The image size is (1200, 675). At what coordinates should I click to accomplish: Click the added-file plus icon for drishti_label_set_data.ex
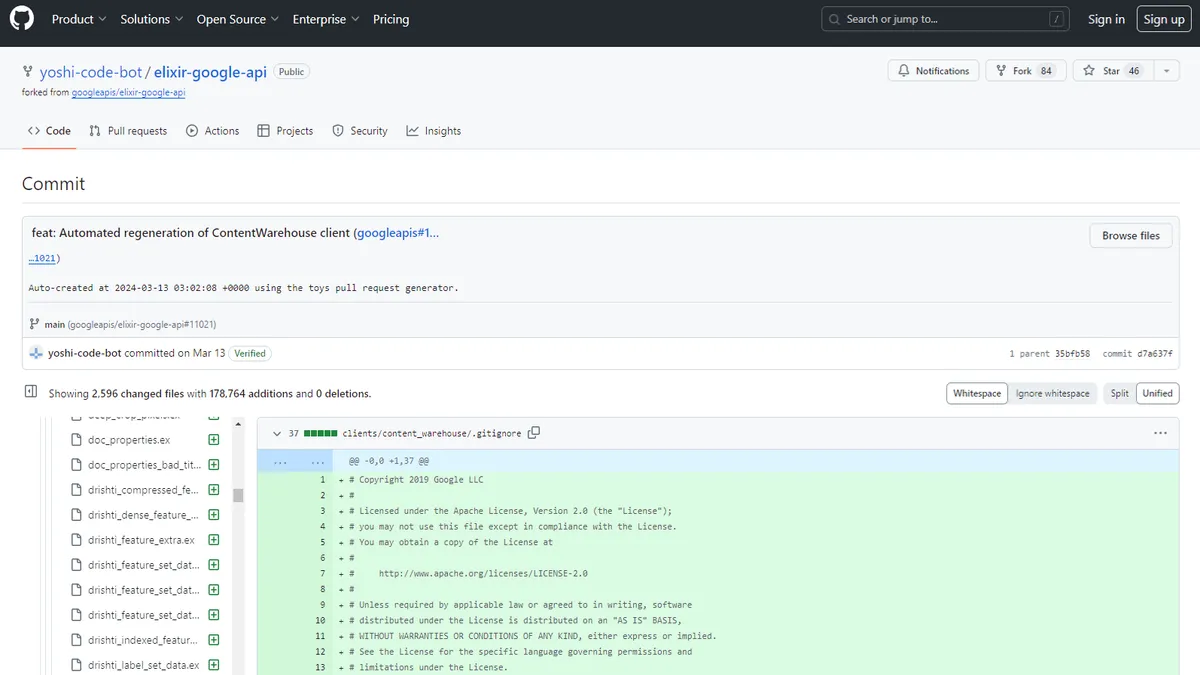point(214,665)
